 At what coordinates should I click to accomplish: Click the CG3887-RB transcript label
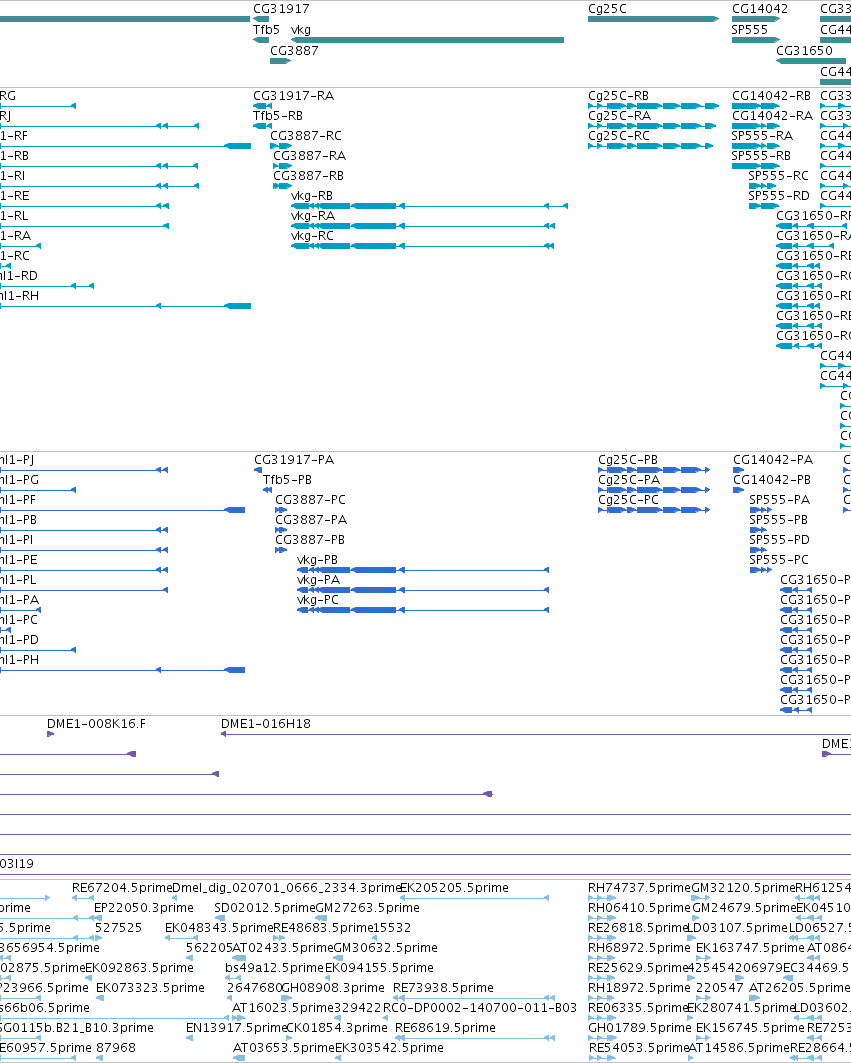[309, 176]
